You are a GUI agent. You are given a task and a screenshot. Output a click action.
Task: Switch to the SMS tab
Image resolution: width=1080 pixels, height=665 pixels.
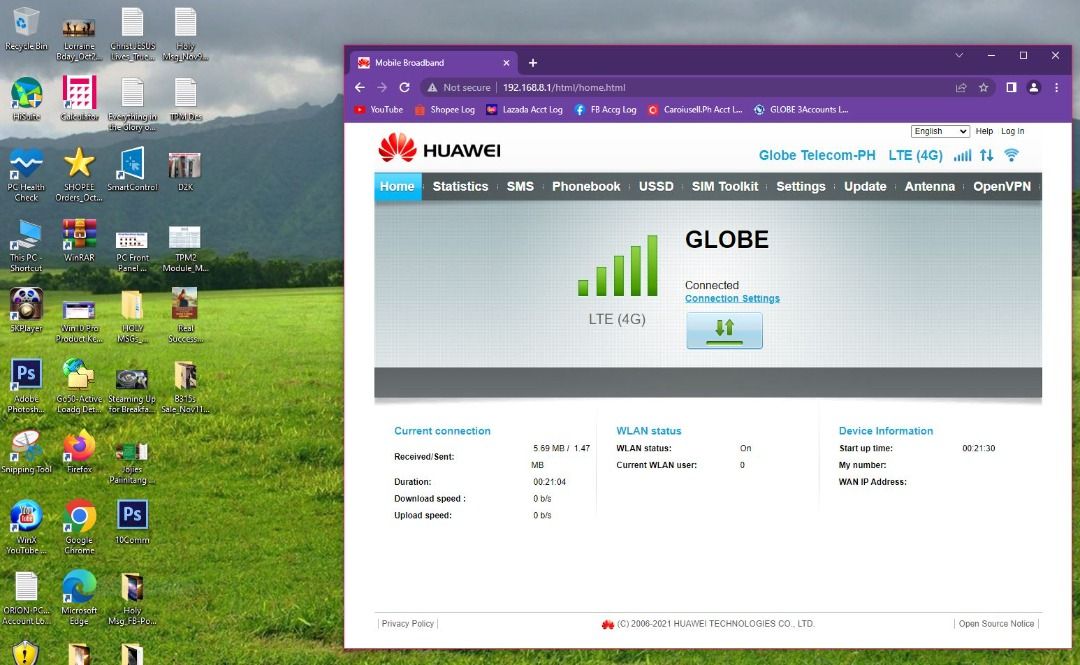click(520, 186)
